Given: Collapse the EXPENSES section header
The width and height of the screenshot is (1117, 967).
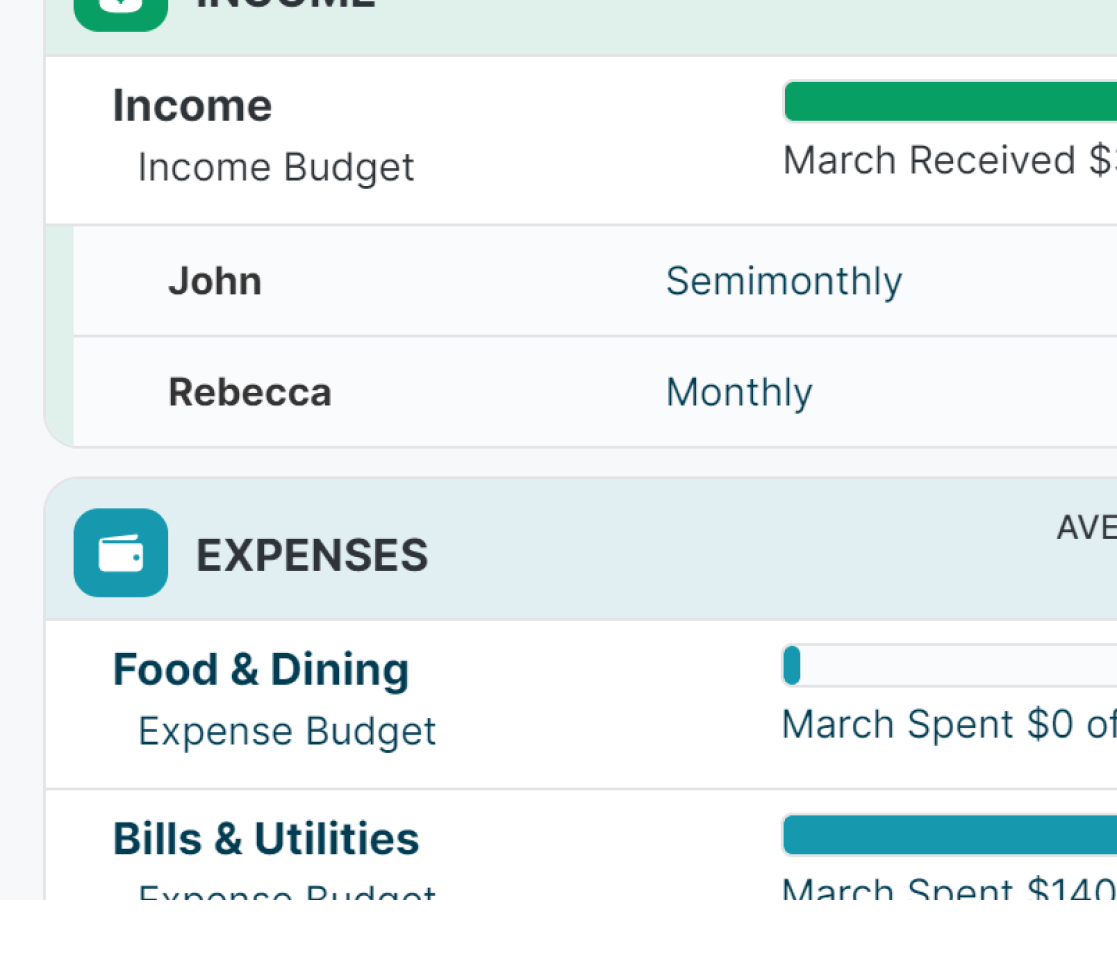Looking at the screenshot, I should (312, 555).
